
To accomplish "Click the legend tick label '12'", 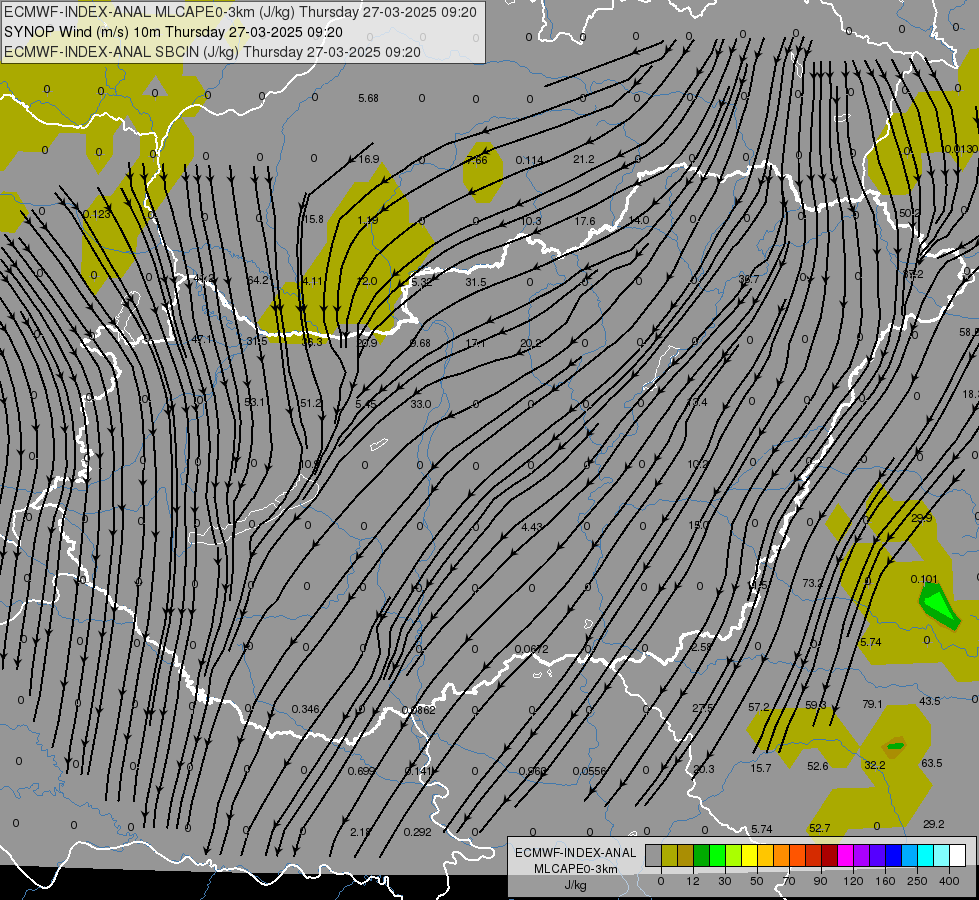I will click(693, 881).
